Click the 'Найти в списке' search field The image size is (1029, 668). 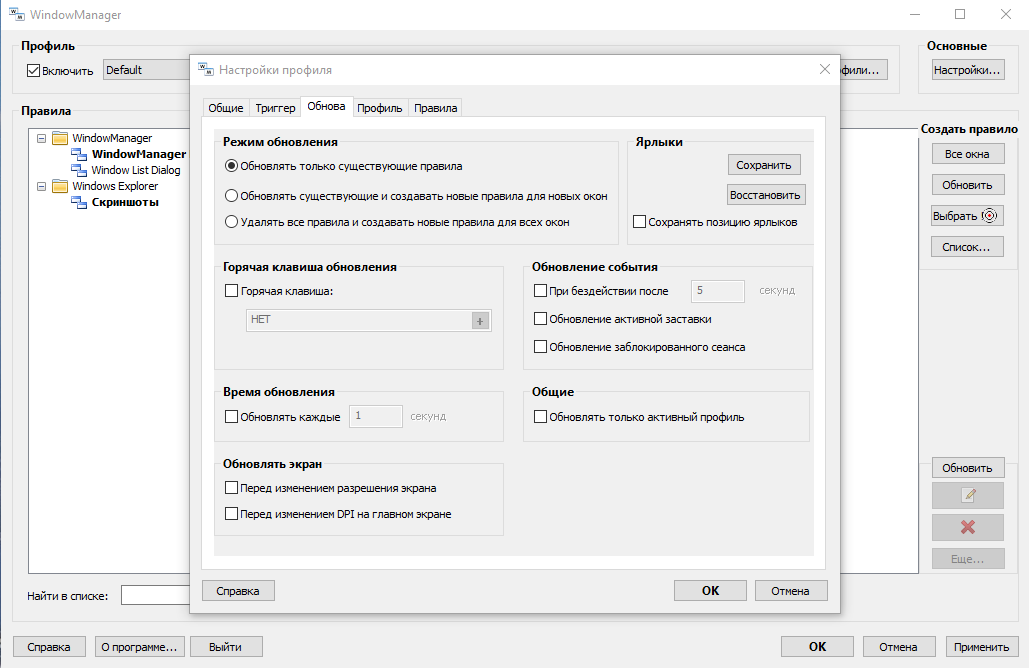[156, 595]
